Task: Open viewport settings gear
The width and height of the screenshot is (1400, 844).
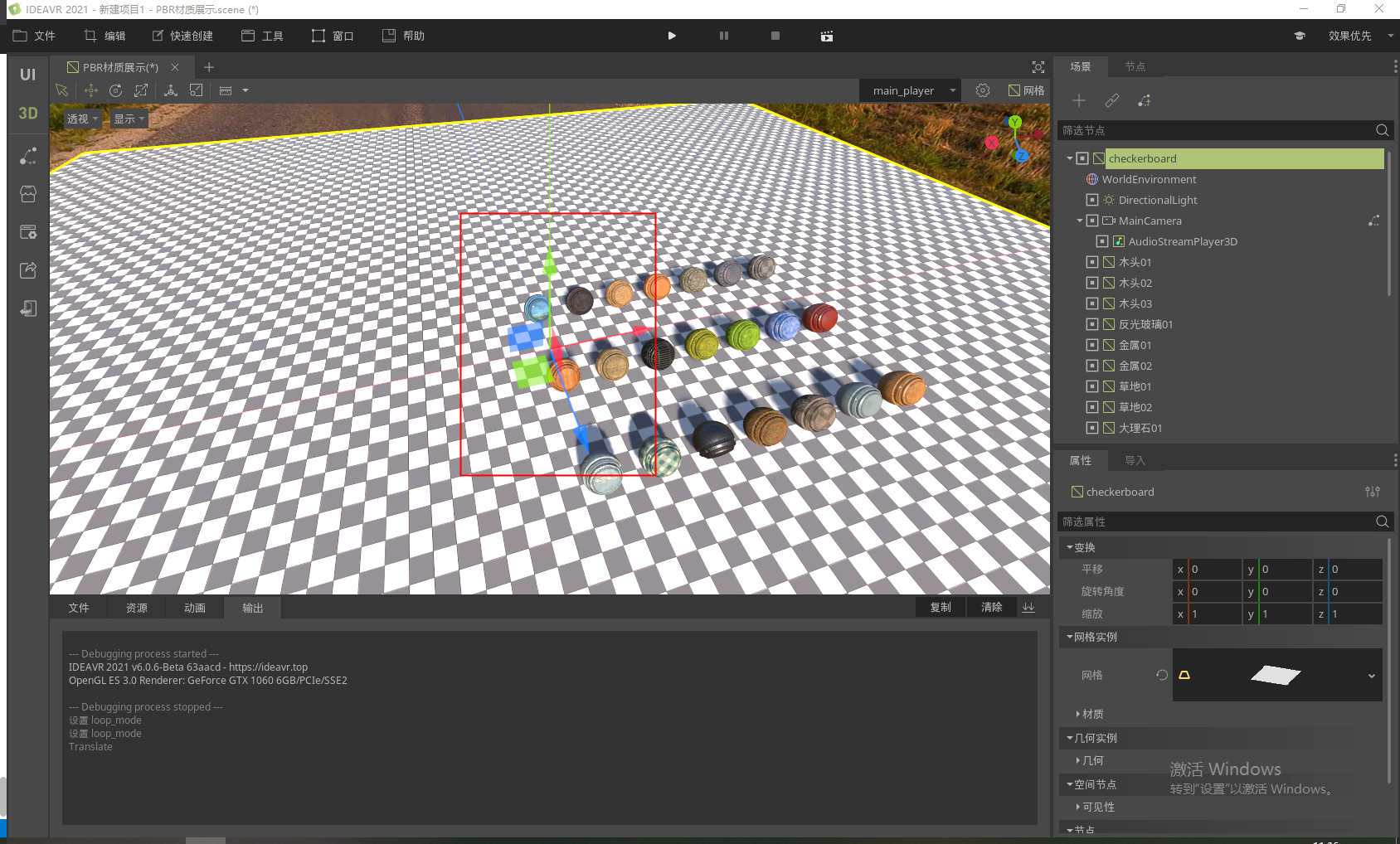Action: pos(983,90)
